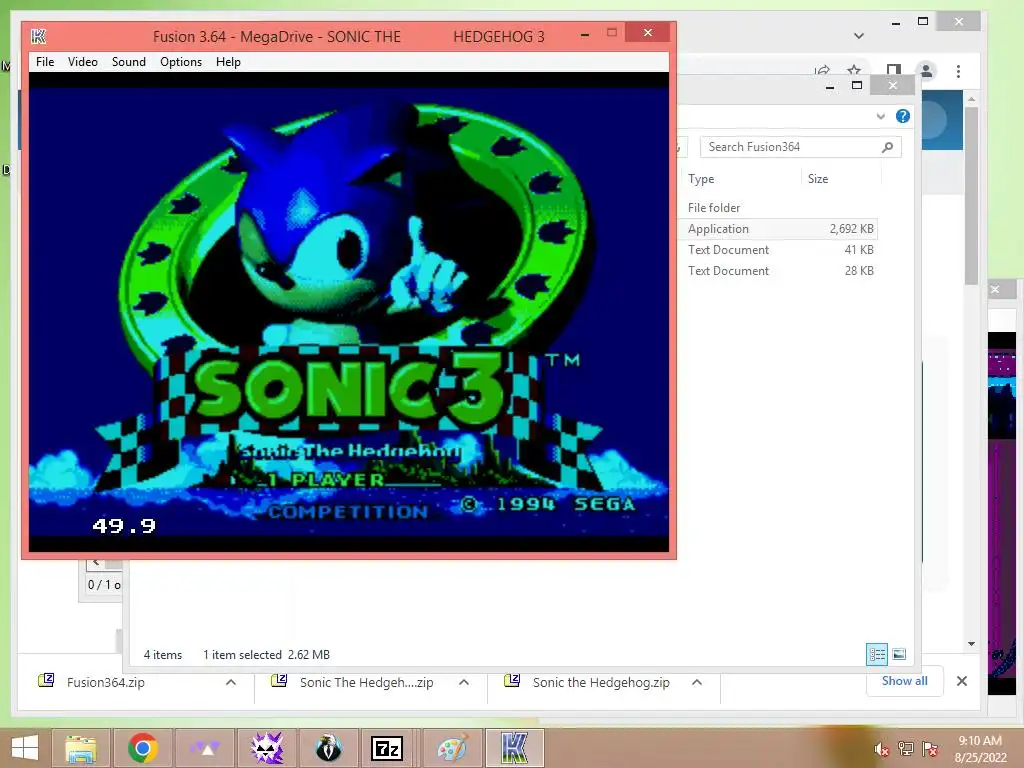1024x768 pixels.
Task: Click the muted volume tray icon
Action: [x=882, y=749]
